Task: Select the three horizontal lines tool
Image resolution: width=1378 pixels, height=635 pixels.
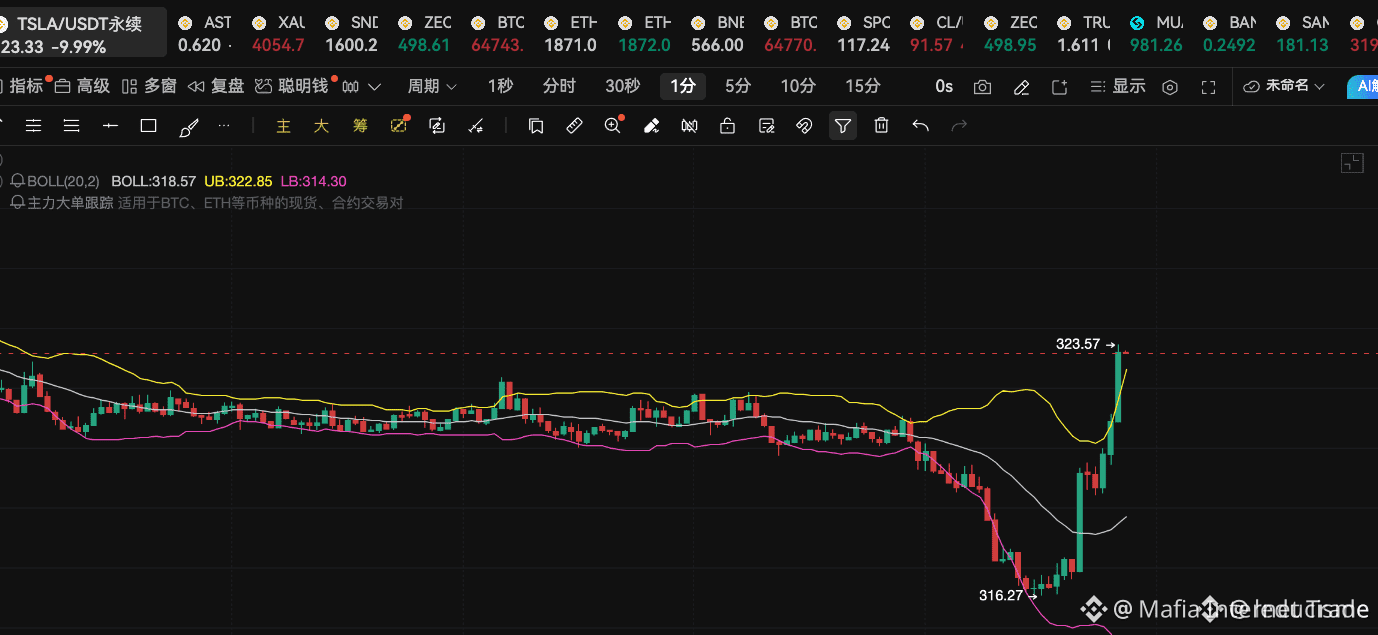Action: 71,126
